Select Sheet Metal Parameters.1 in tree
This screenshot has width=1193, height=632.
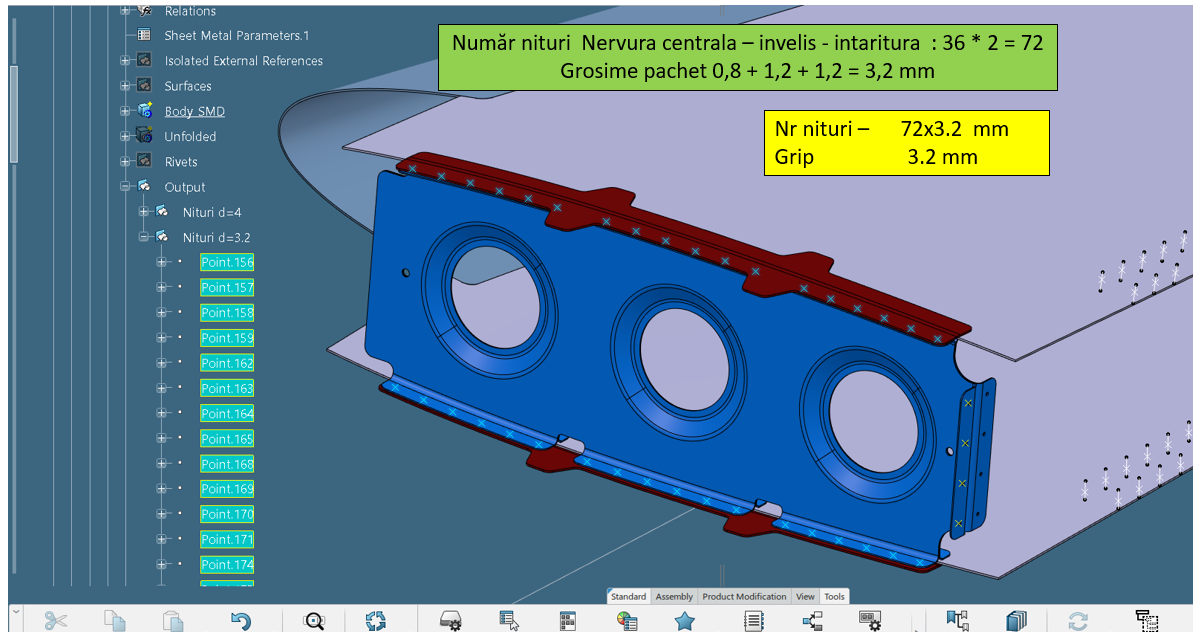click(236, 36)
